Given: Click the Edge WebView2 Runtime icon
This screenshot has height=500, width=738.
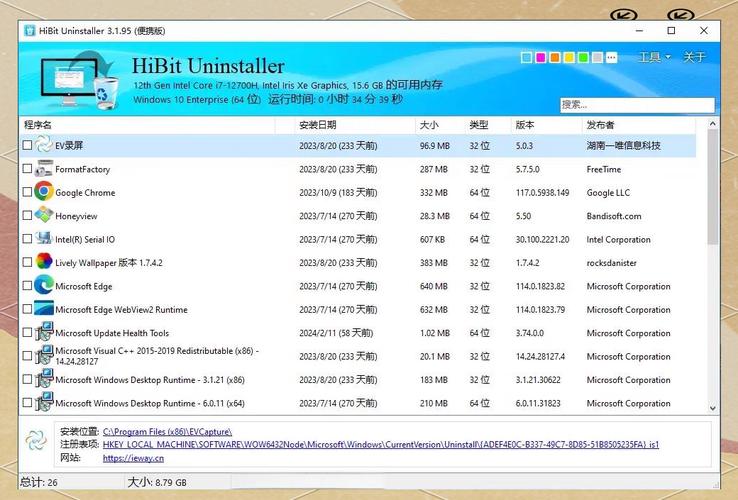Looking at the screenshot, I should click(44, 308).
